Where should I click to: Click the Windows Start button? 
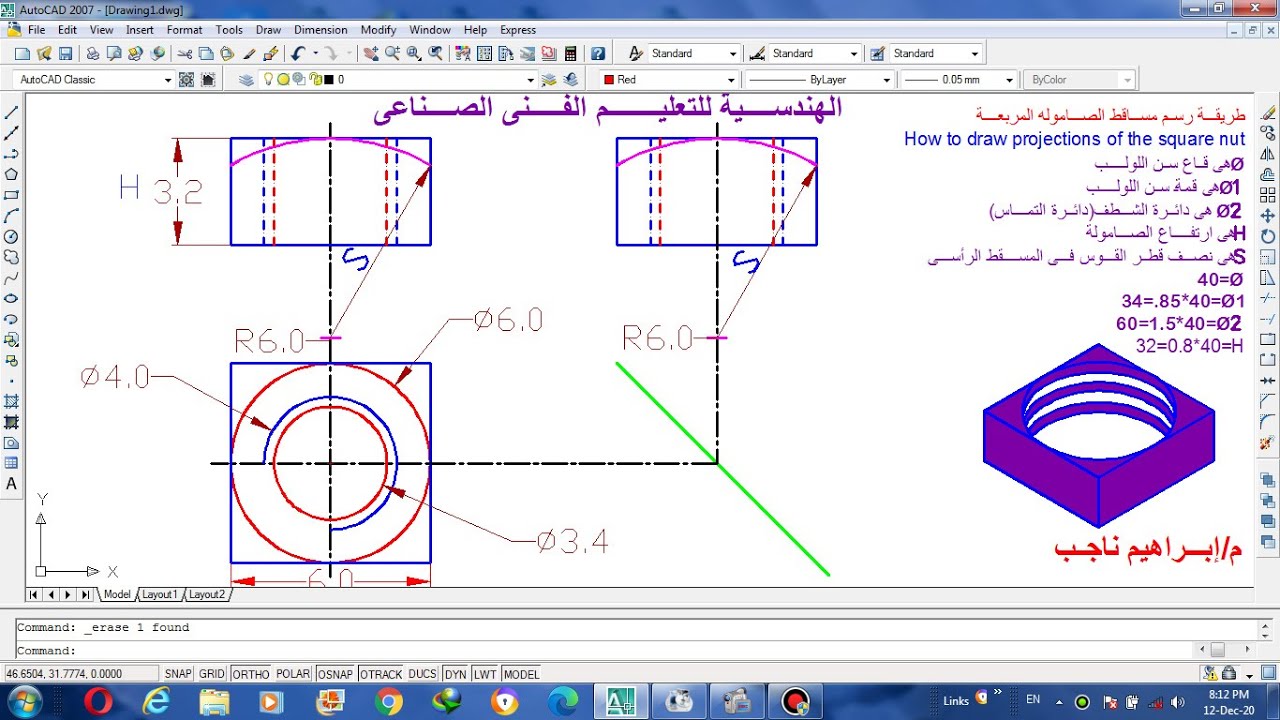click(x=24, y=700)
